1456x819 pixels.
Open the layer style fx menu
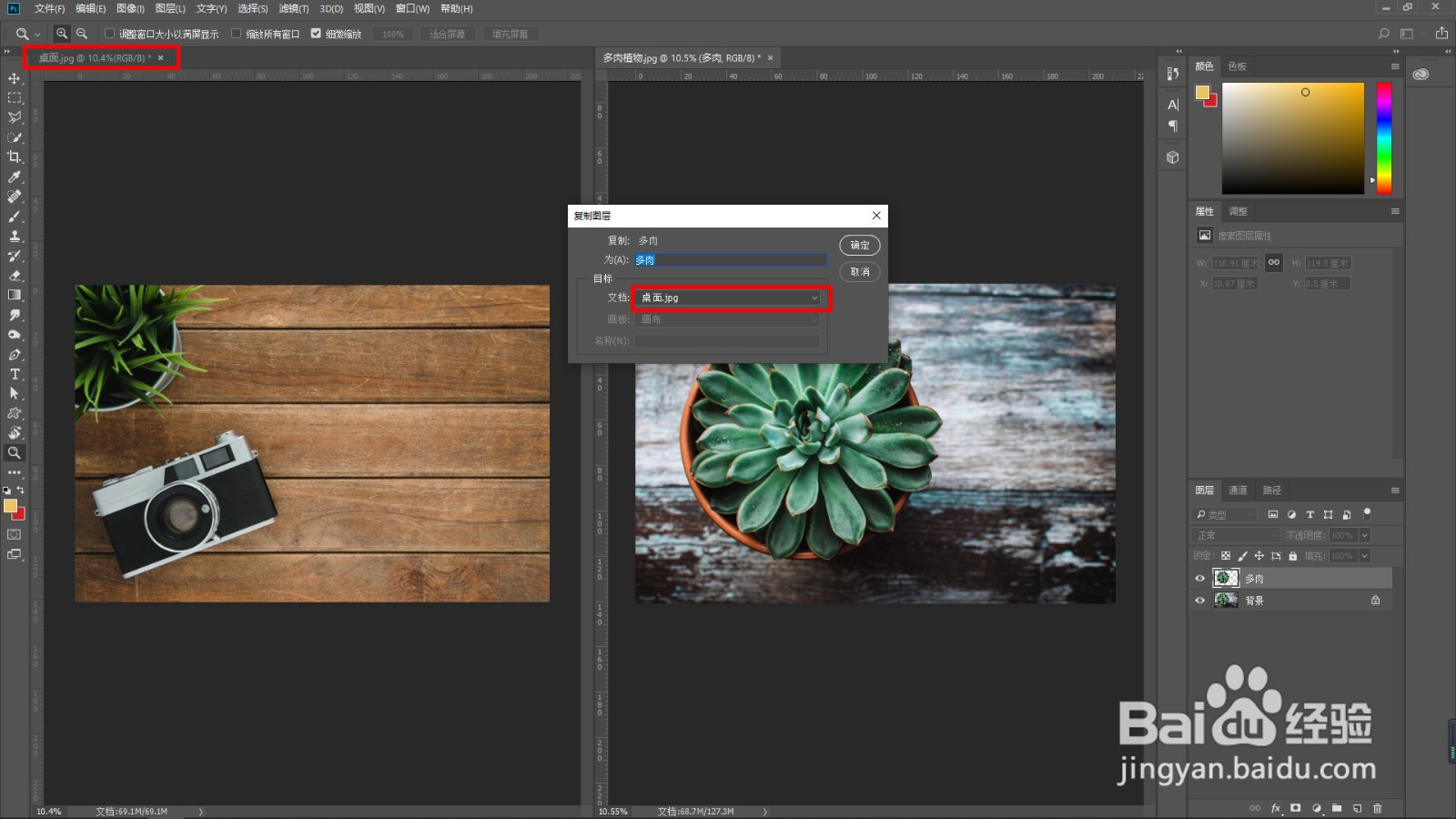pyautogui.click(x=1276, y=808)
